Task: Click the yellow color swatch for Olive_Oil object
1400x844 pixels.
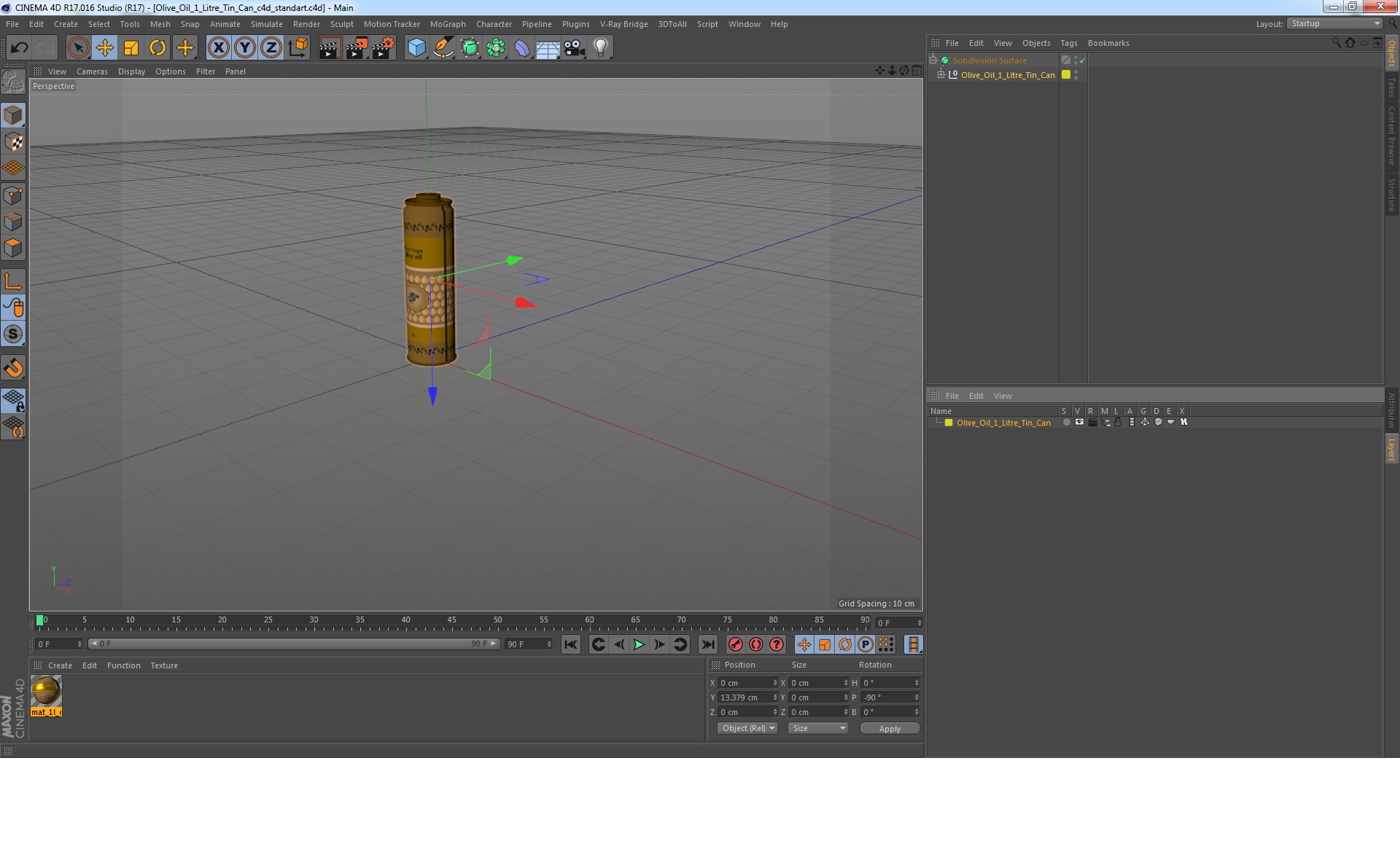Action: click(x=1065, y=75)
